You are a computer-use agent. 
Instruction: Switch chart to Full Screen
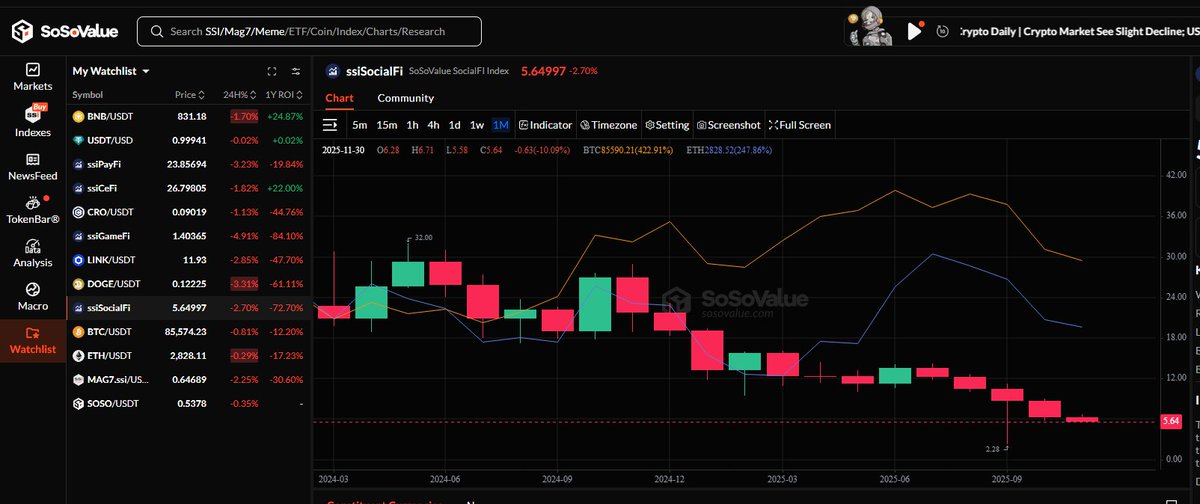tap(799, 125)
